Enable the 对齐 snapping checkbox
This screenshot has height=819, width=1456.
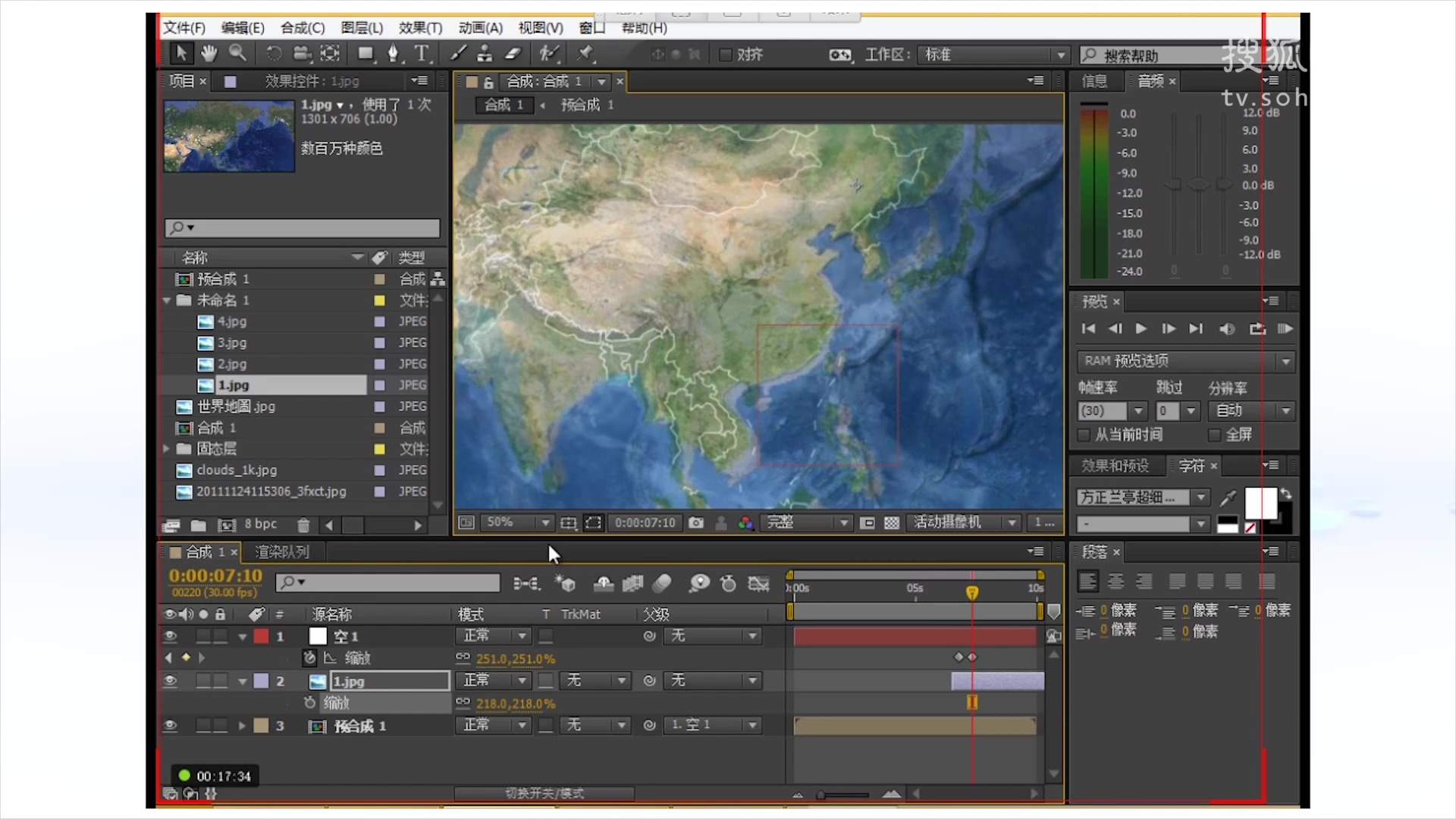click(725, 55)
